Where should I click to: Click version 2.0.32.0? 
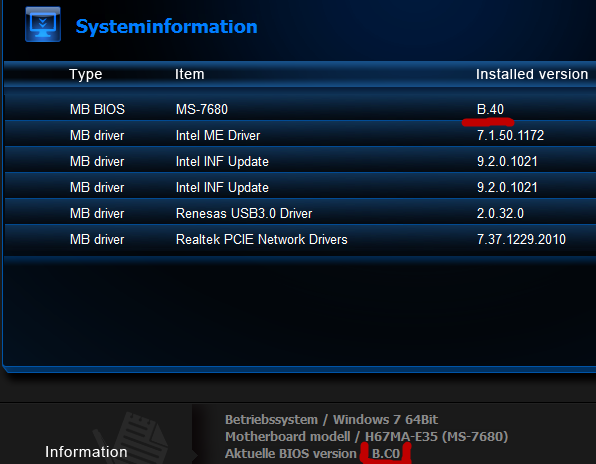(x=500, y=213)
